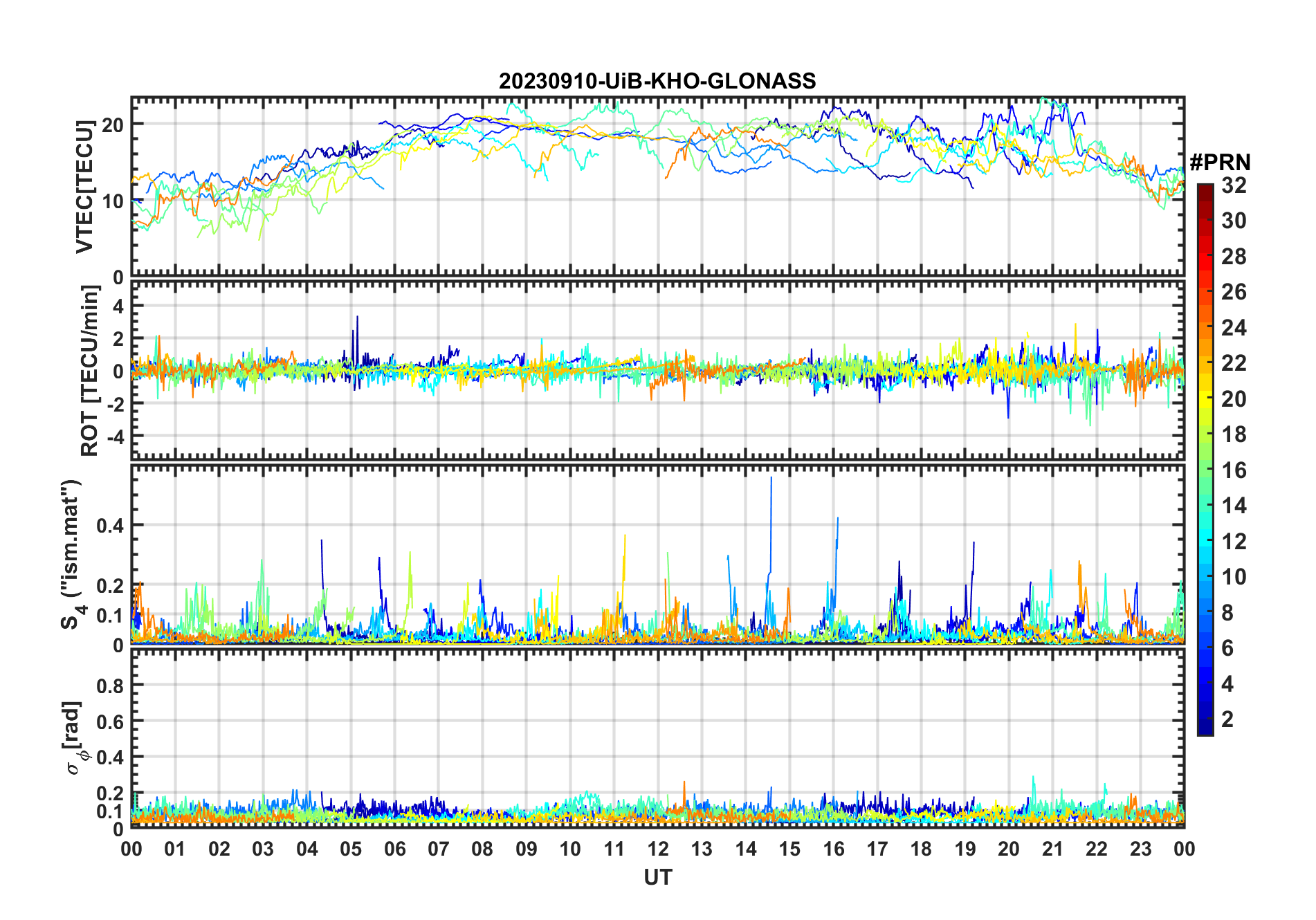Click the plot title 20230910-UiB-KHO-GLONASS
The width and height of the screenshot is (1316, 920).
point(657,82)
